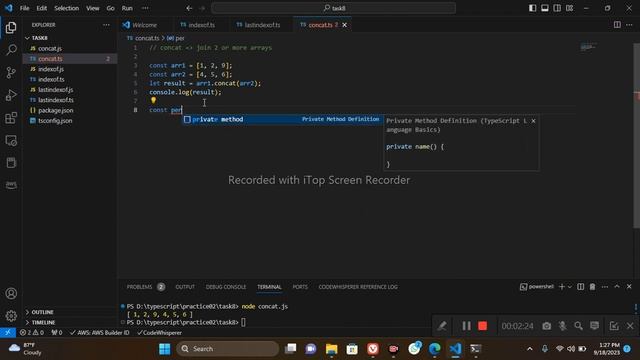Toggle primary side bar visibility

532,8
